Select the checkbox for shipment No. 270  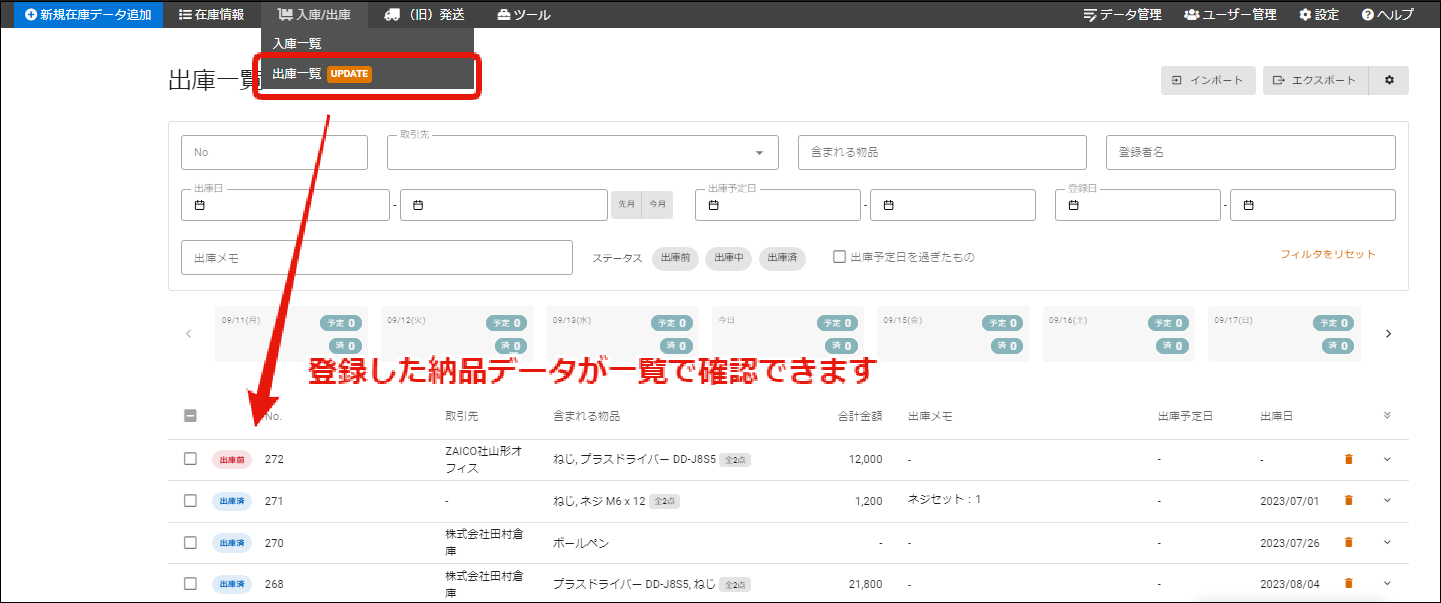click(190, 542)
